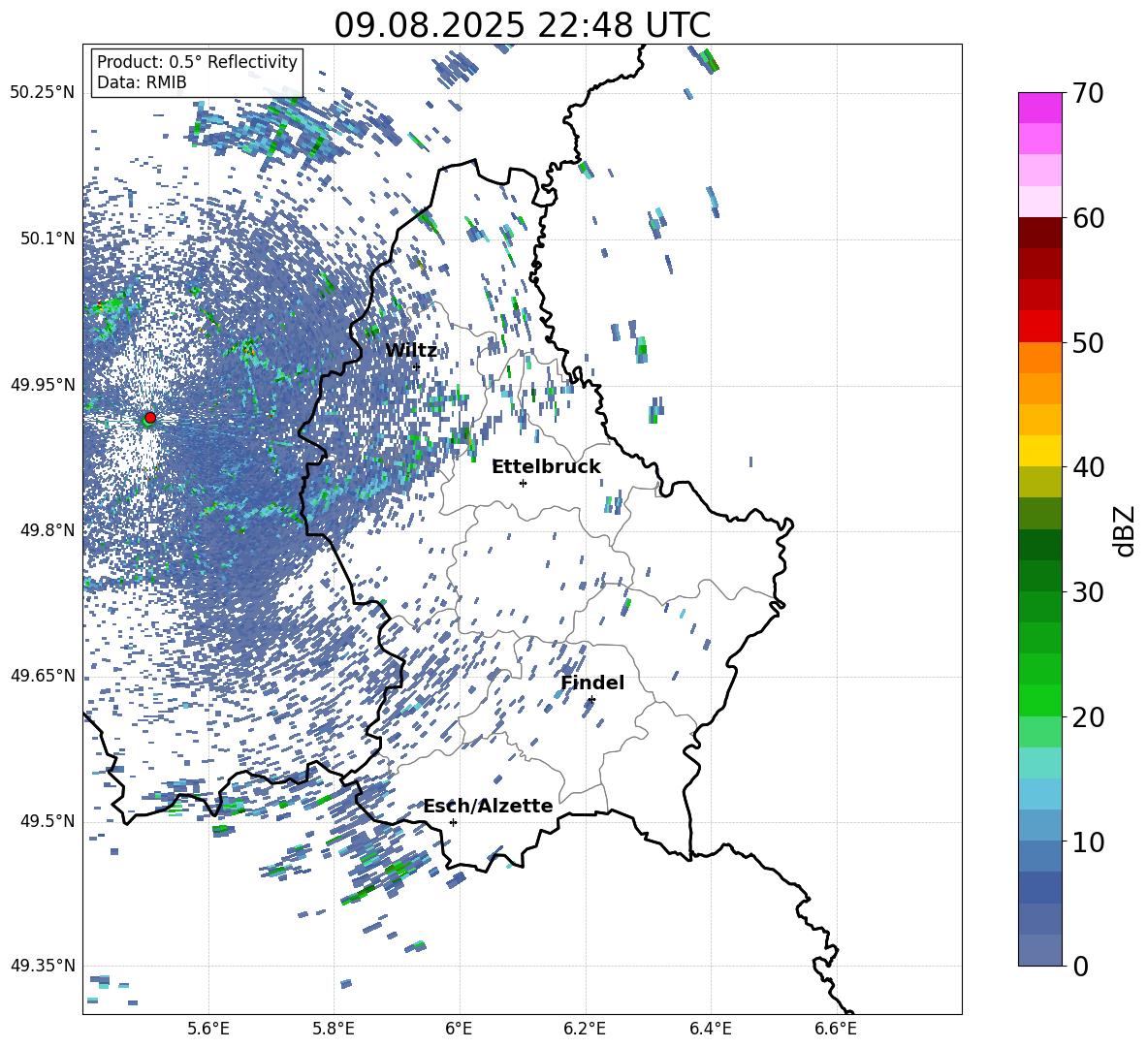
Task: Click the Wiltz city label
Action: [411, 351]
